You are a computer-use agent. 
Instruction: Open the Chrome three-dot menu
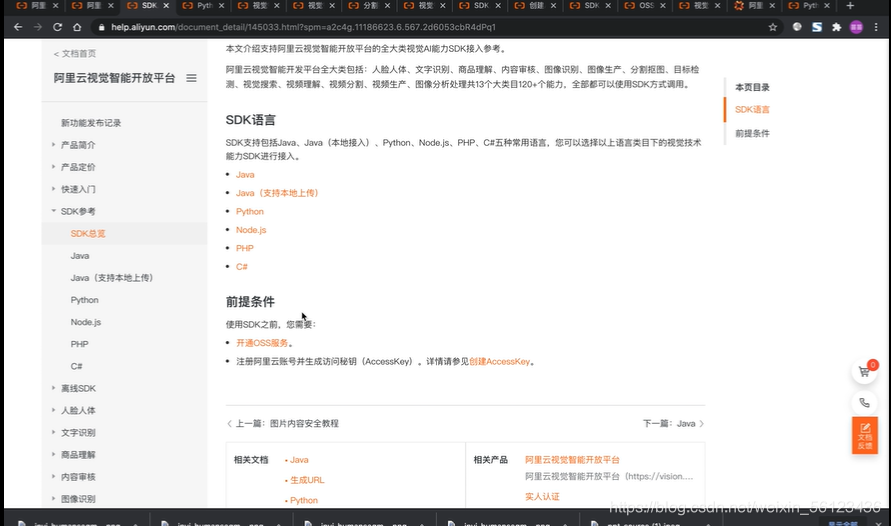tap(876, 27)
